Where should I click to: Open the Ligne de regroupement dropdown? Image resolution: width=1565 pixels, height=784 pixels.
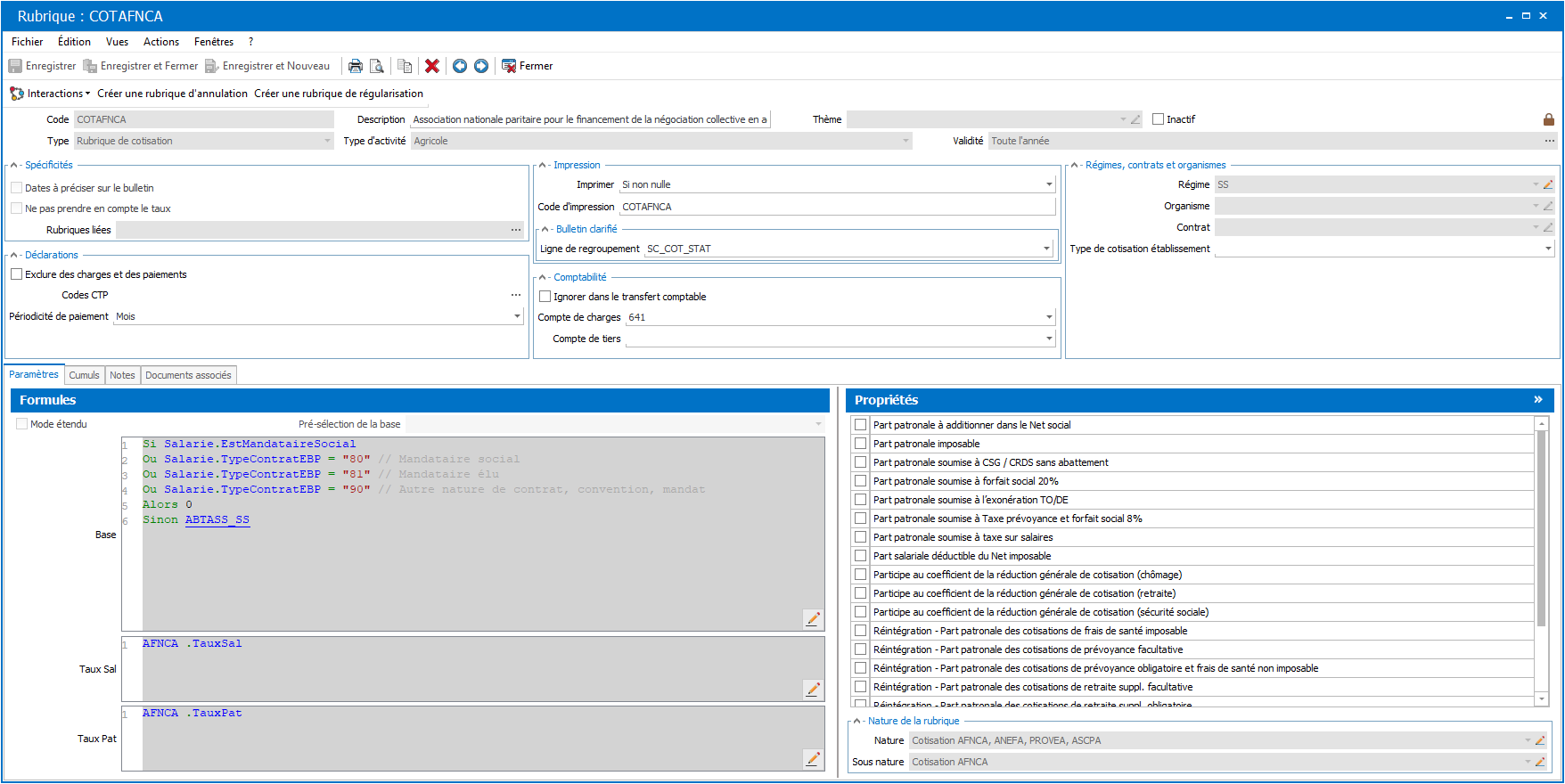(1047, 249)
